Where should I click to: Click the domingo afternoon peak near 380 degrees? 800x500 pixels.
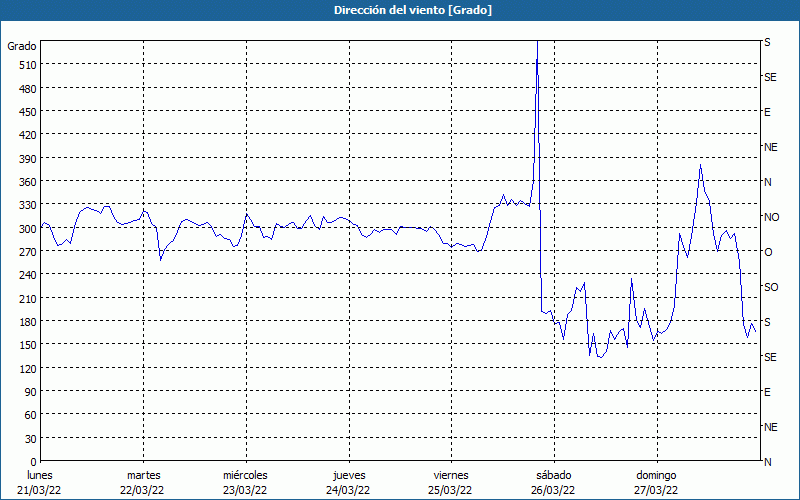pyautogui.click(x=701, y=165)
